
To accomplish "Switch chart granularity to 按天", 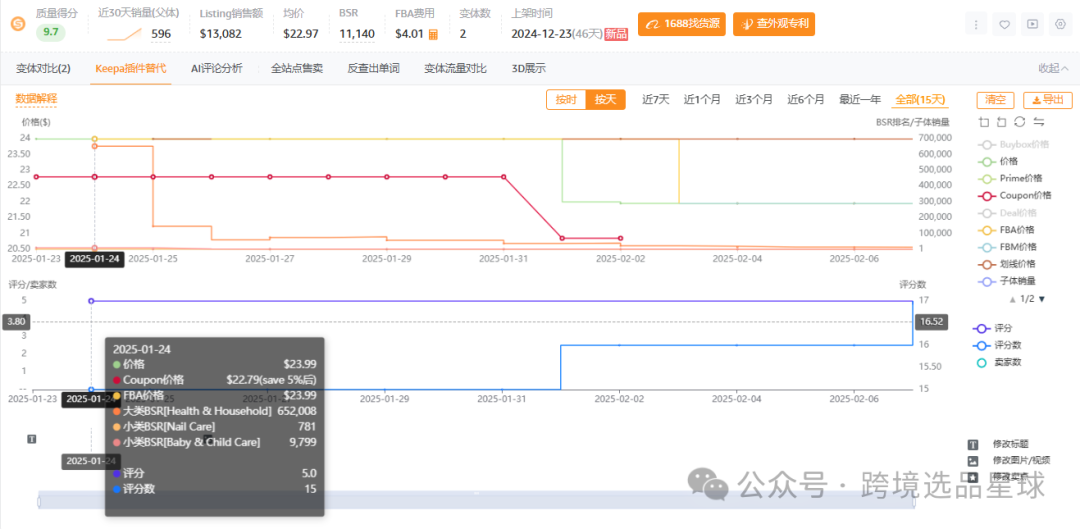I will coord(605,100).
